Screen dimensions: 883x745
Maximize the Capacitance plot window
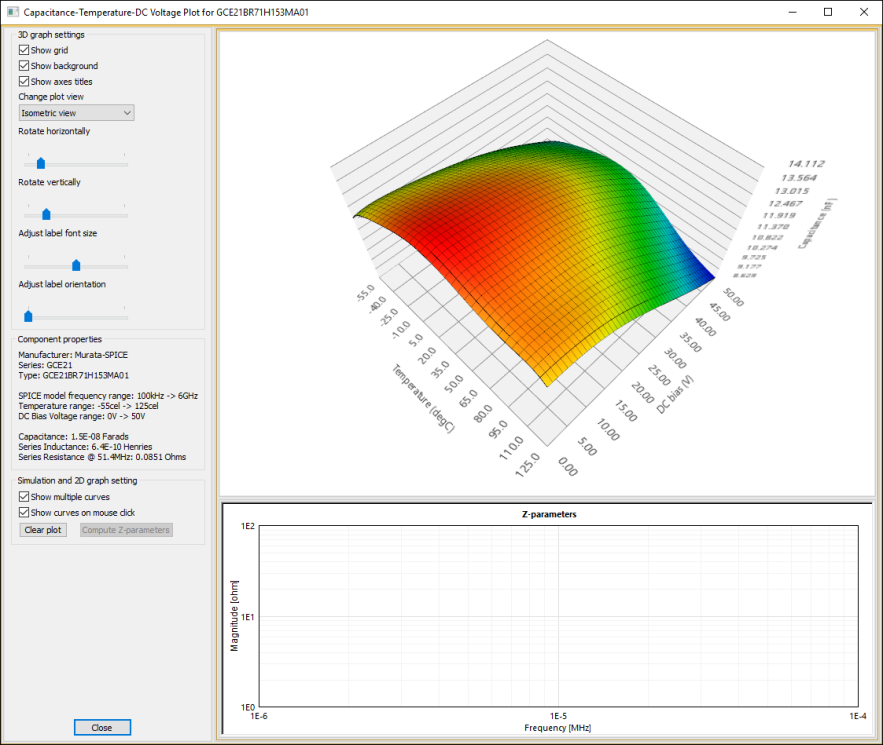pyautogui.click(x=828, y=12)
